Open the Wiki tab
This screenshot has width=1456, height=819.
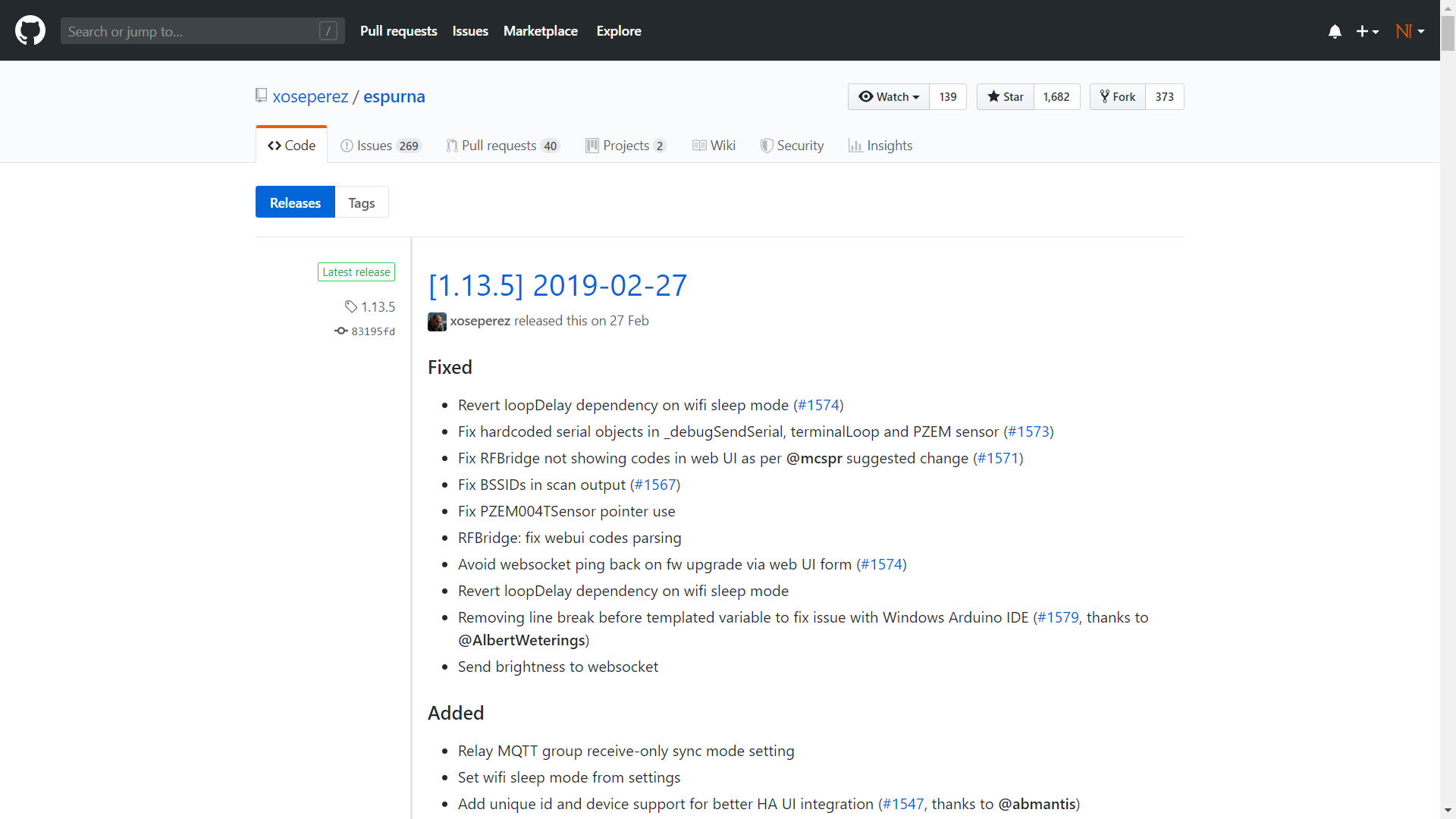714,146
